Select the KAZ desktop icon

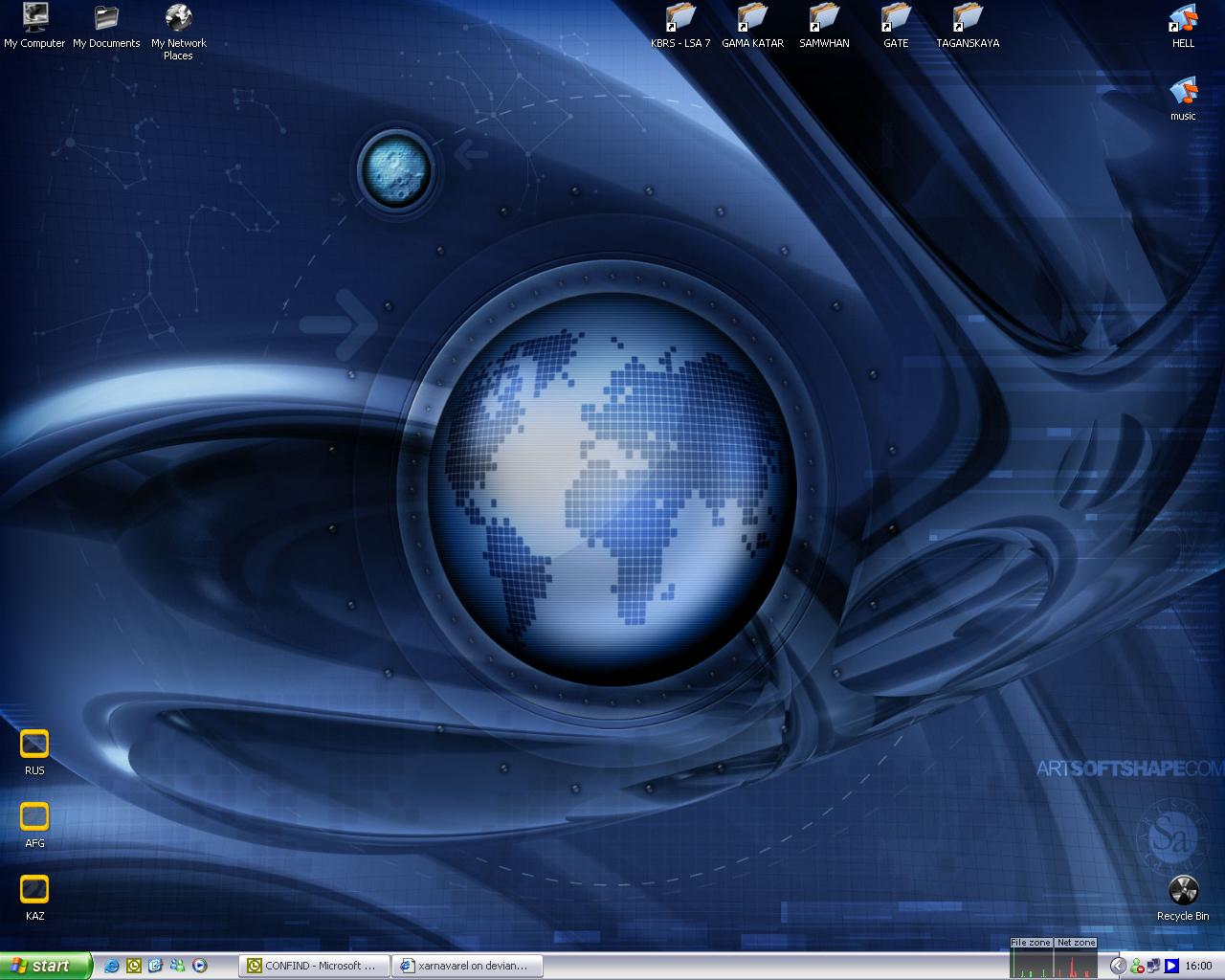click(34, 898)
